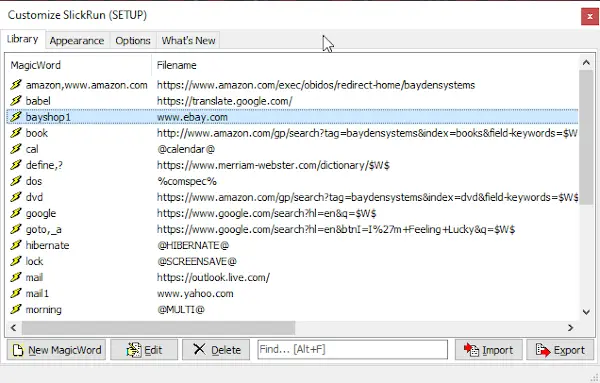The image size is (600, 383).
Task: Select the mail1 MagicWord text
Action: tap(37, 293)
